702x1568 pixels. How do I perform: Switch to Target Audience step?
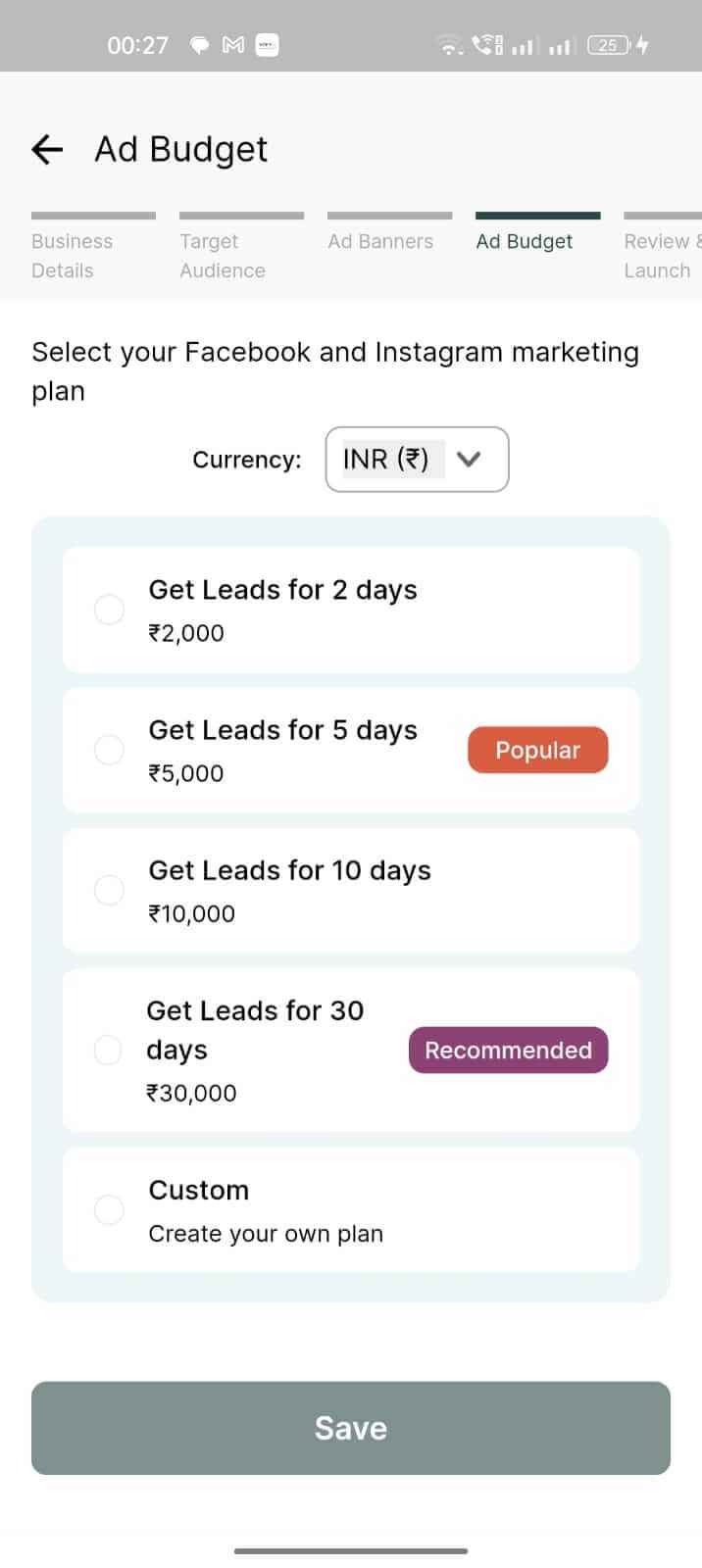pos(223,255)
